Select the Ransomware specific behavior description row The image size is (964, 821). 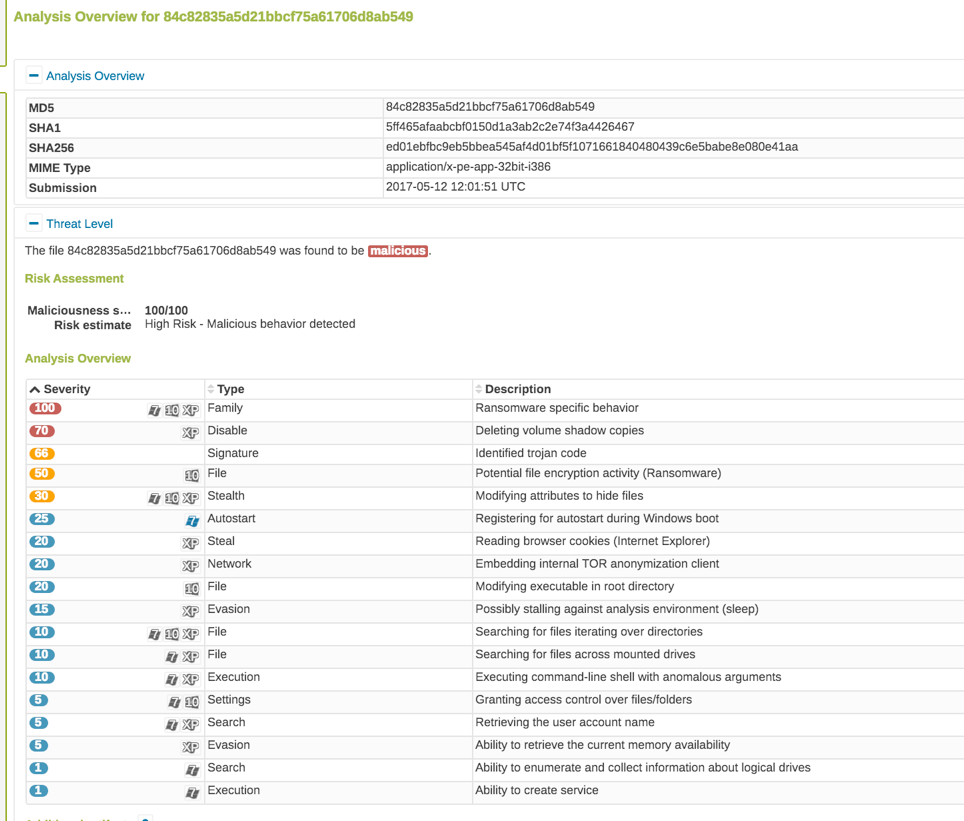[556, 408]
